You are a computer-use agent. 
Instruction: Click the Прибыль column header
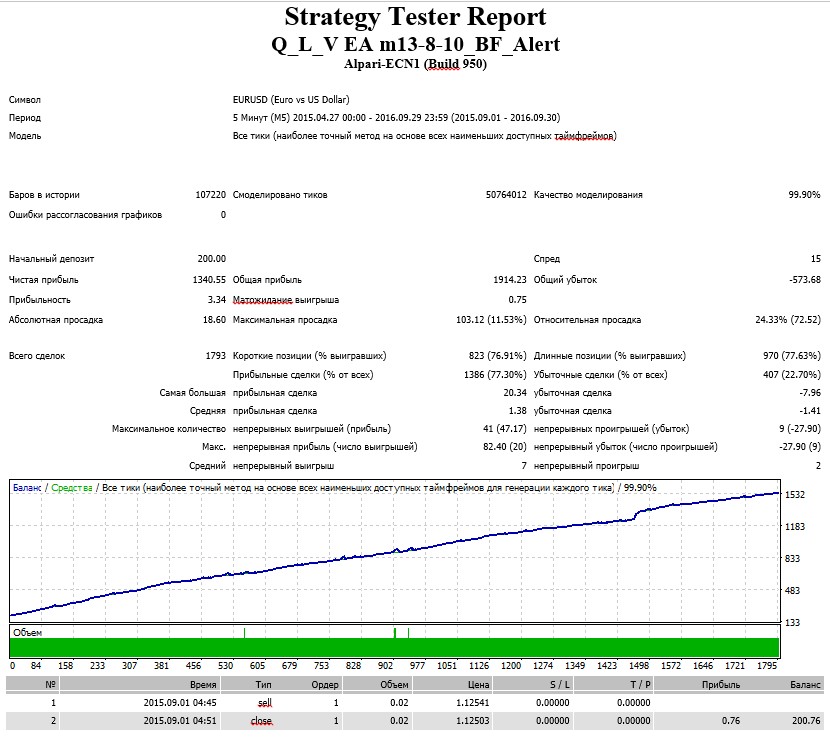721,685
